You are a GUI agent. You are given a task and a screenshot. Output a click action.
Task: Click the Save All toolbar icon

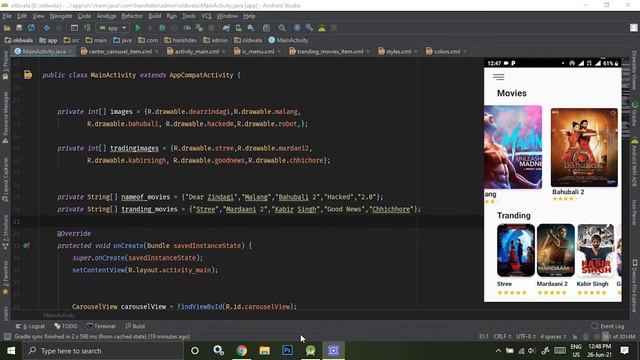click(x=19, y=28)
